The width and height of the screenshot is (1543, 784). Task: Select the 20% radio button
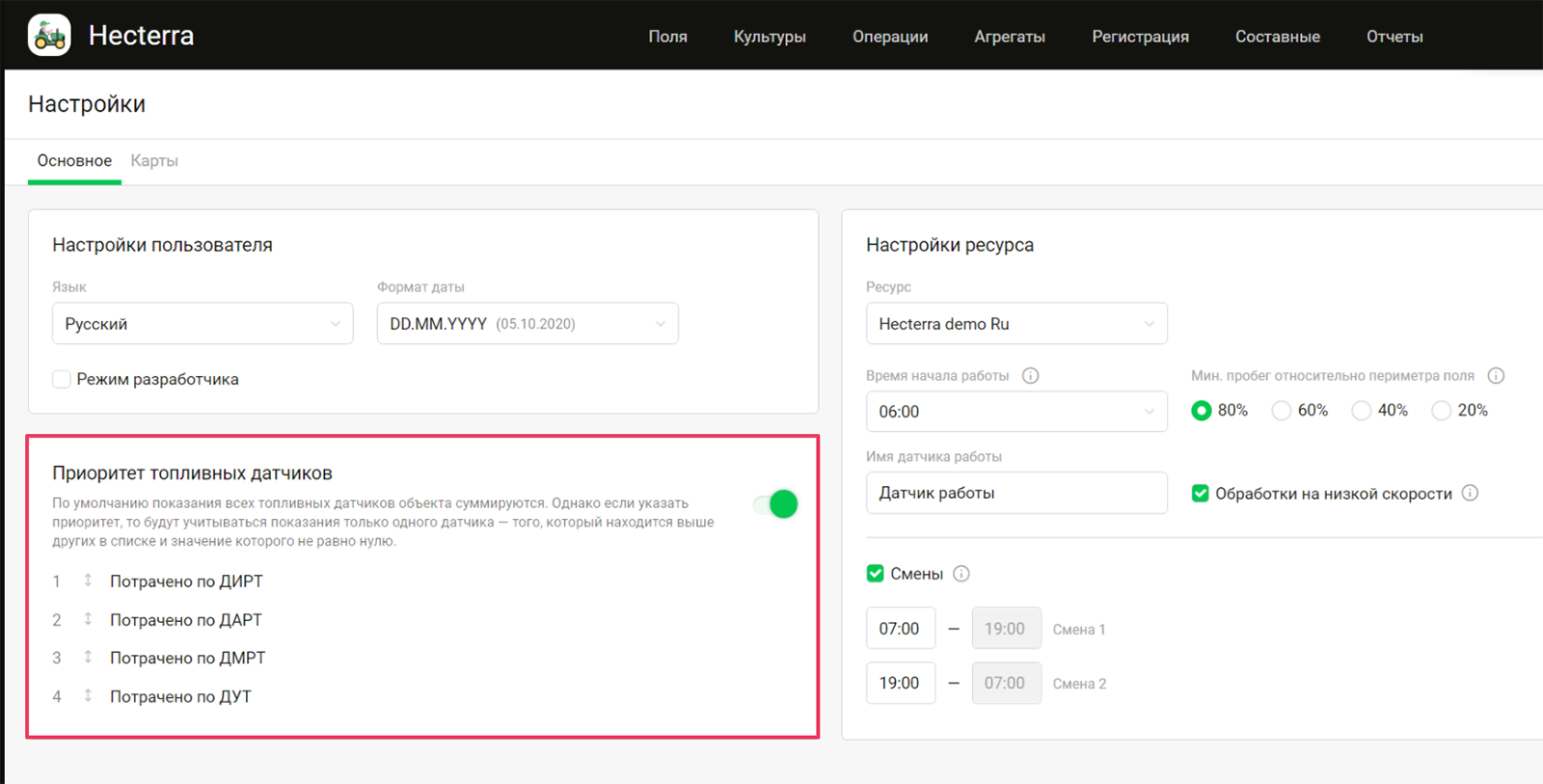coord(1441,411)
